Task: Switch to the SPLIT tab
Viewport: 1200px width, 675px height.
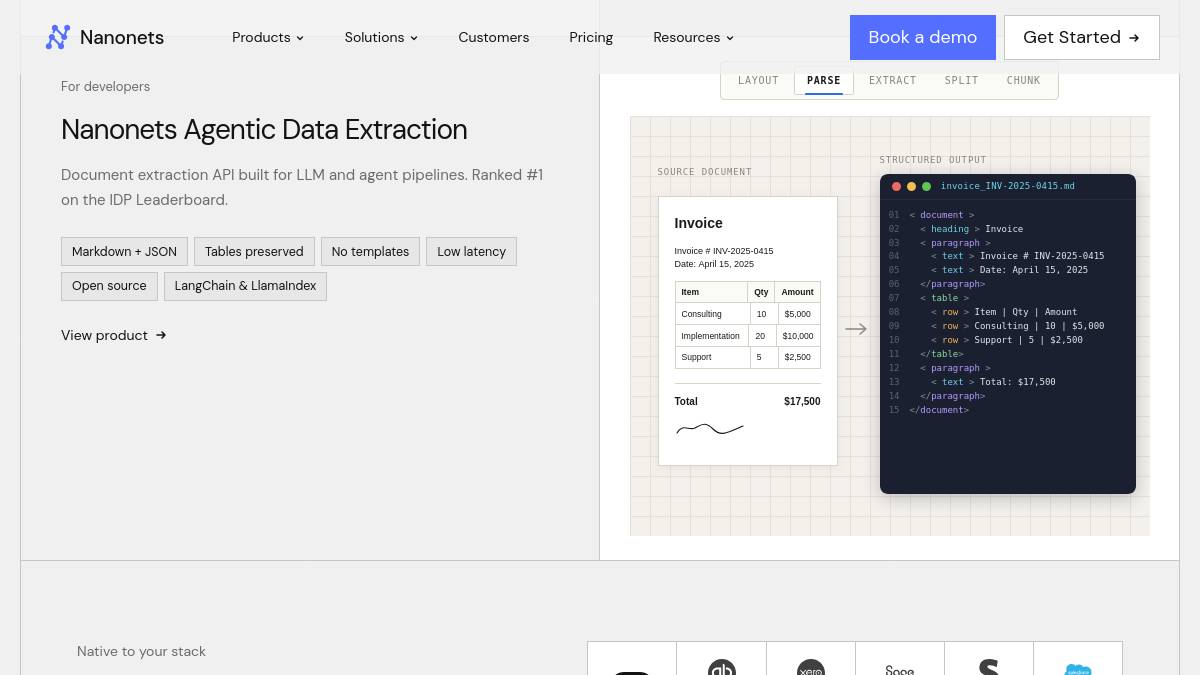Action: pos(962,80)
